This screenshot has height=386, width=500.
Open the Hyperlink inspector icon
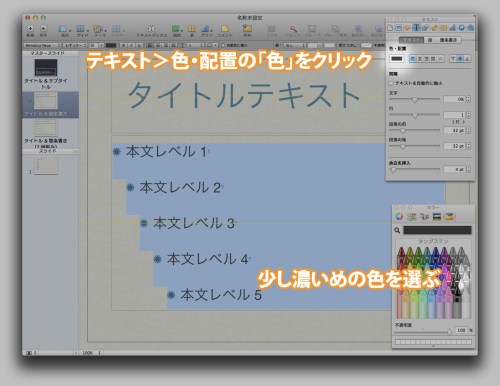[462, 28]
